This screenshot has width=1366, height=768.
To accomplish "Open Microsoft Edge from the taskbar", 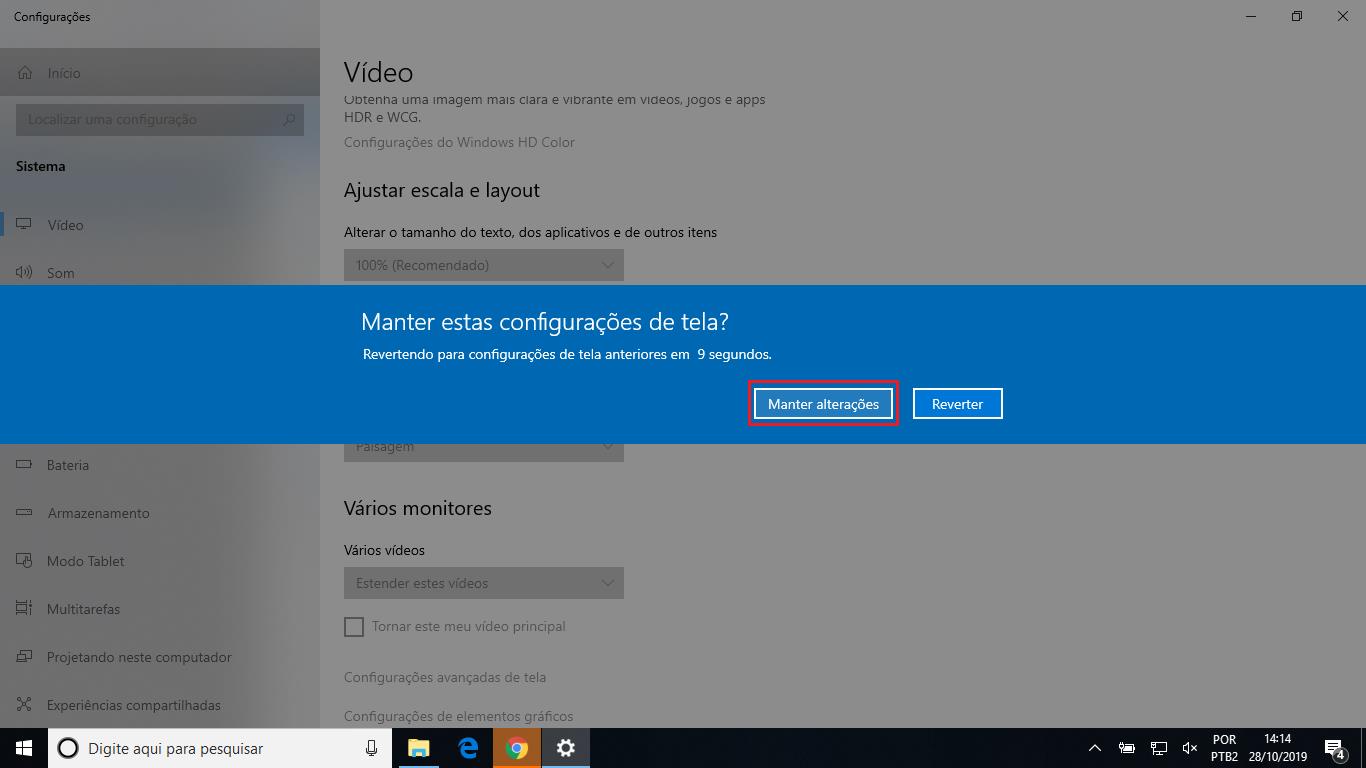I will [x=468, y=748].
